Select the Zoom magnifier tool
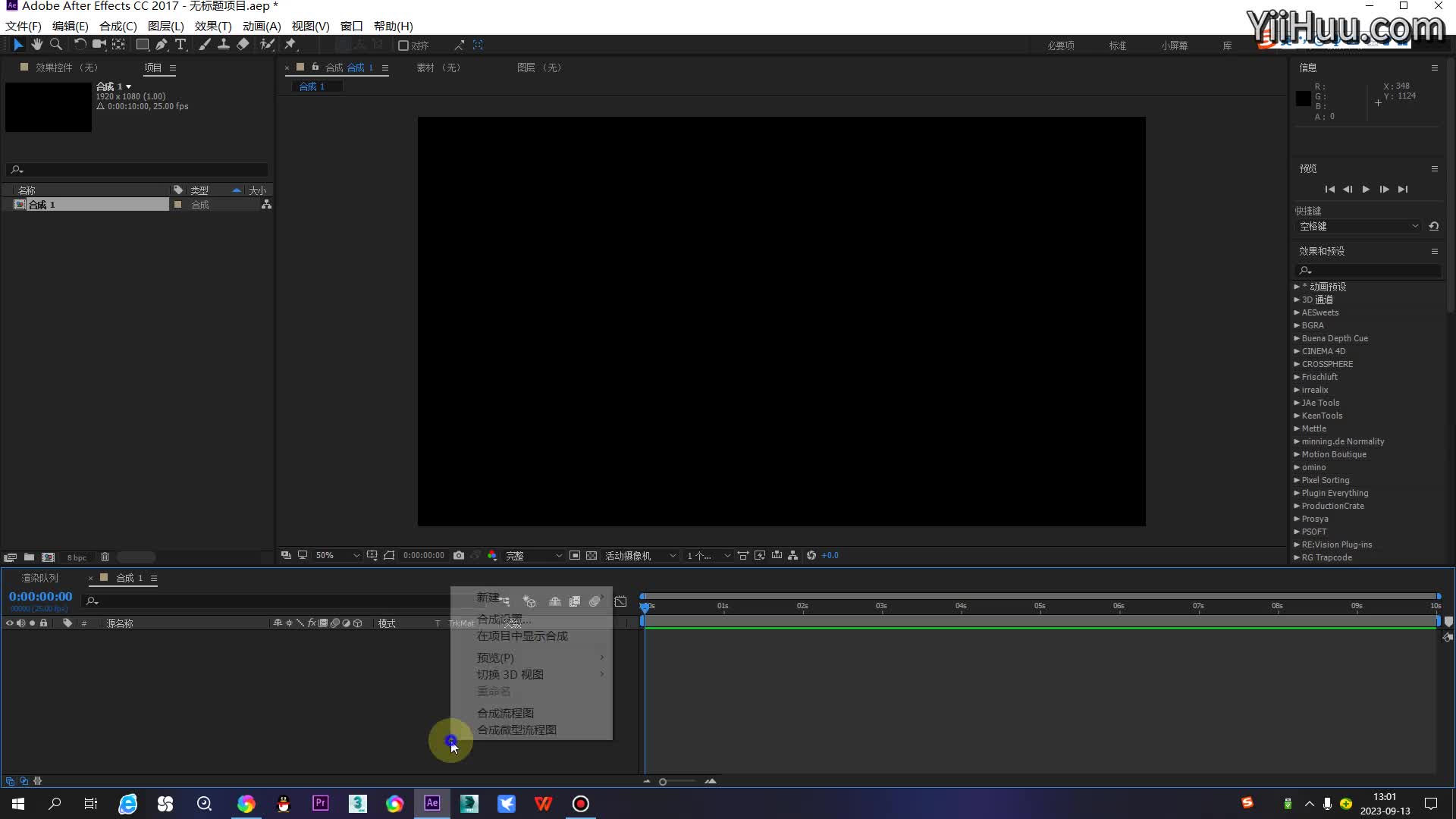1456x819 pixels. point(55,45)
